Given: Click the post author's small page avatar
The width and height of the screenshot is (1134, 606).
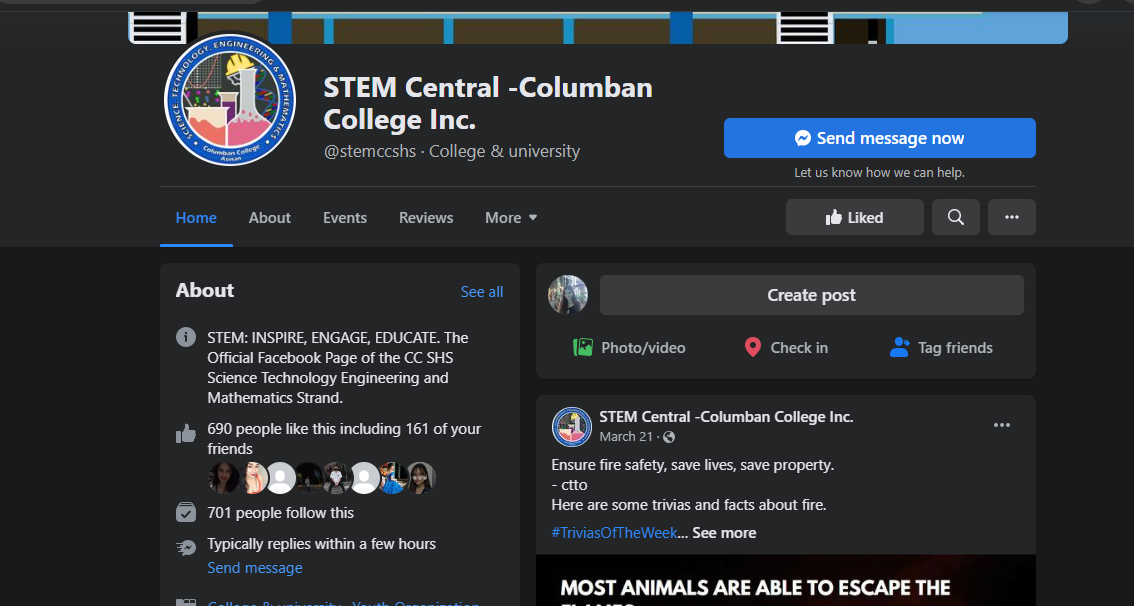Looking at the screenshot, I should (x=572, y=426).
